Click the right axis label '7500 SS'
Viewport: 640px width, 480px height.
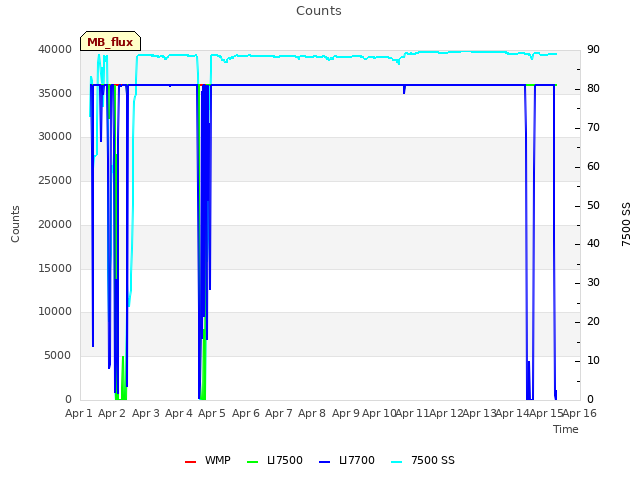626,224
